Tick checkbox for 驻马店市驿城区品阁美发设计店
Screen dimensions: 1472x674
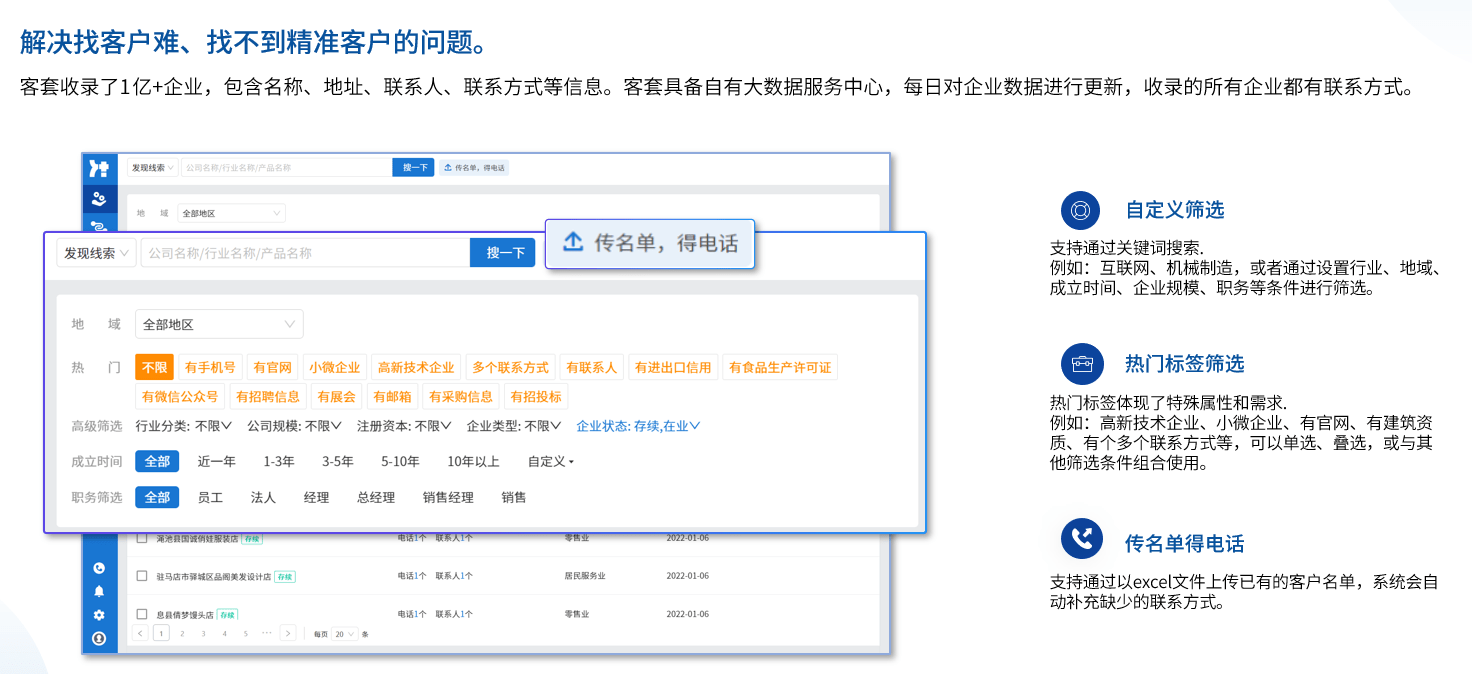142,576
